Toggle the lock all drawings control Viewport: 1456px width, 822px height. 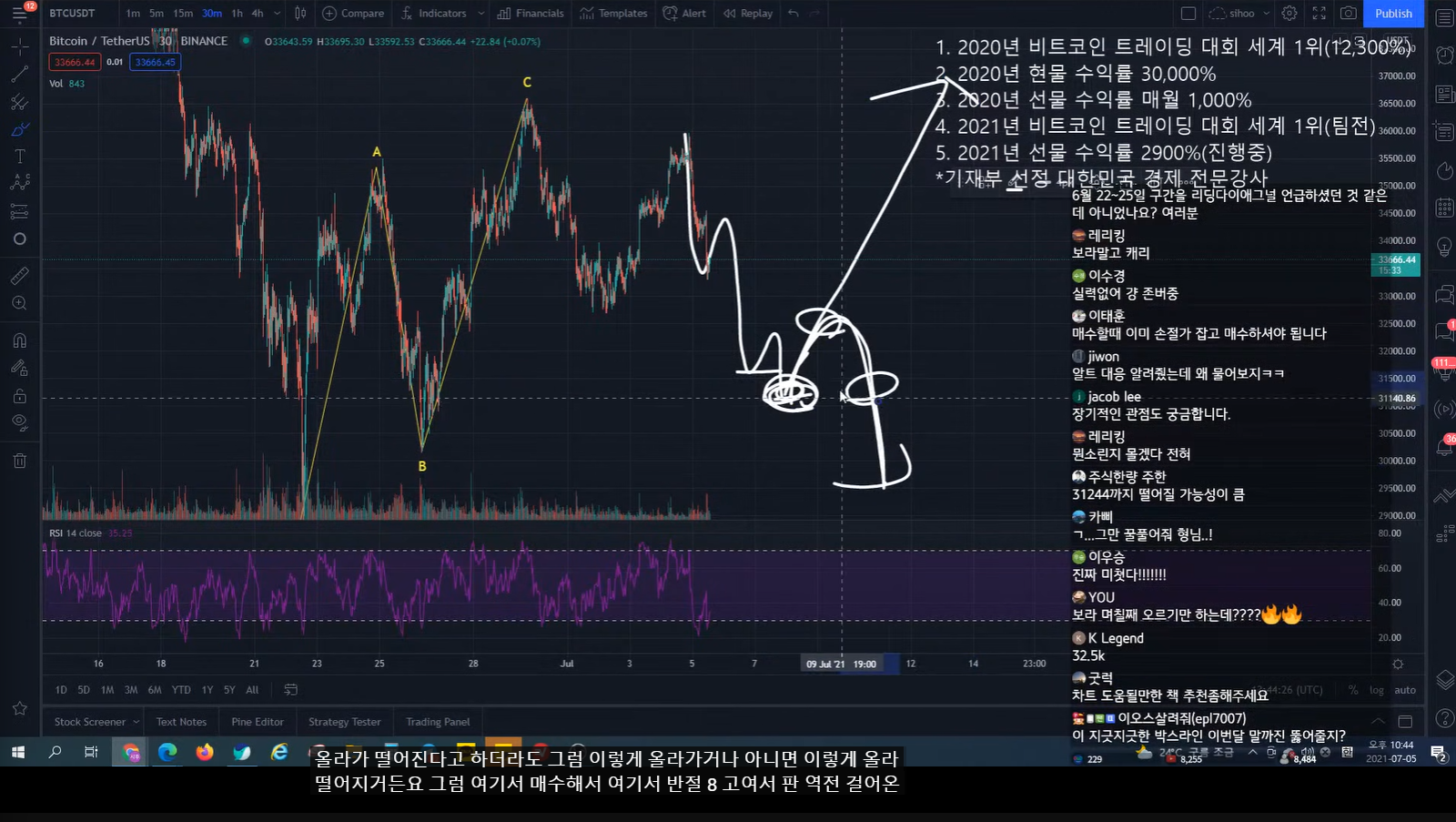coord(19,396)
